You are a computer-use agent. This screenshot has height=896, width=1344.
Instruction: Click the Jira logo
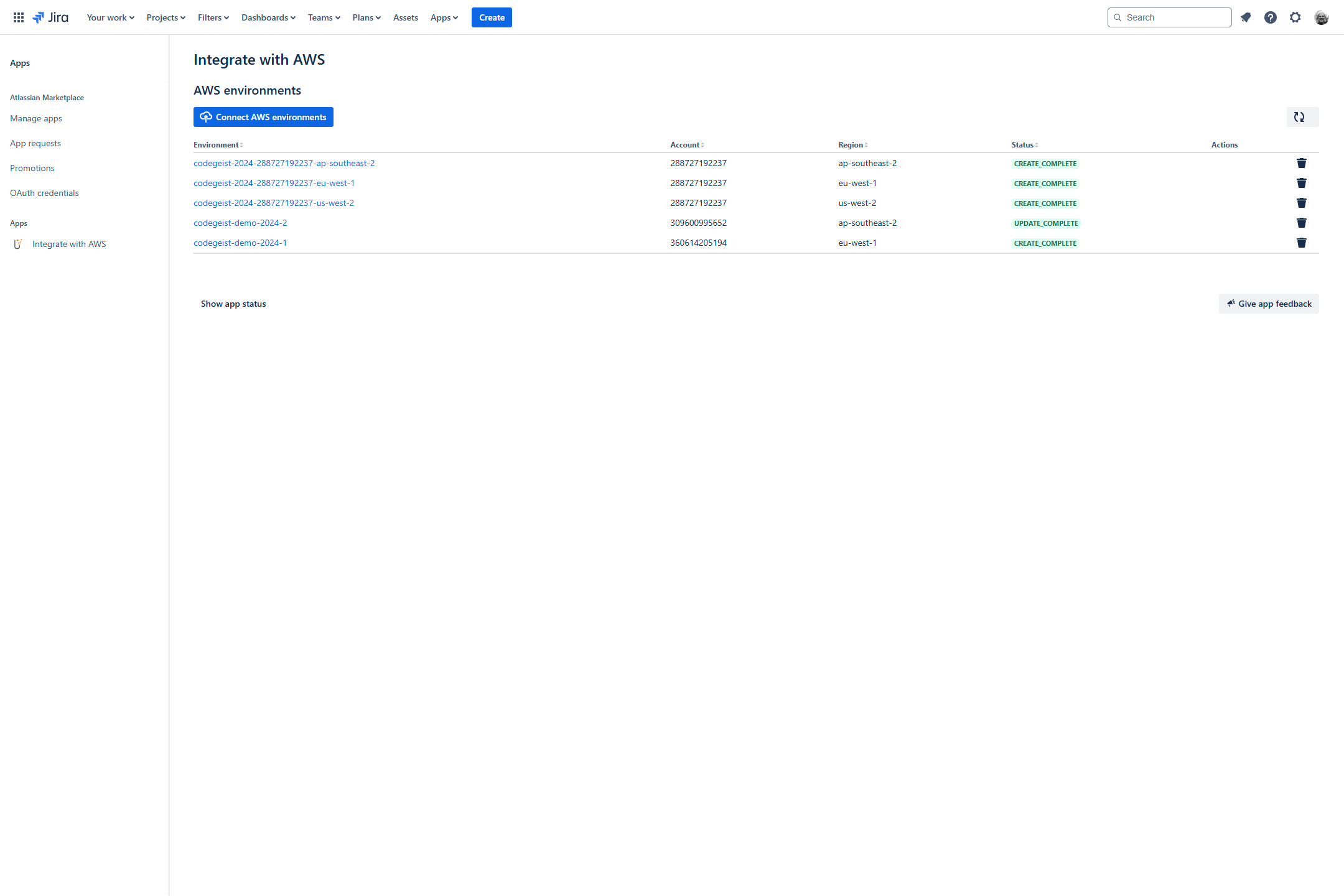click(x=50, y=17)
